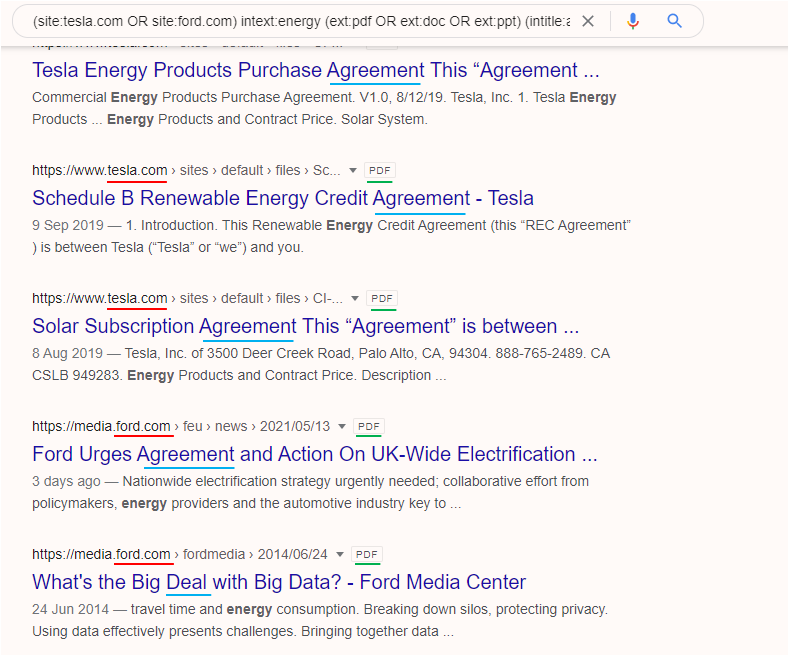Open Tesla Energy Products Purchase Agreement result
Viewport: 789px width, 656px height.
tap(315, 70)
